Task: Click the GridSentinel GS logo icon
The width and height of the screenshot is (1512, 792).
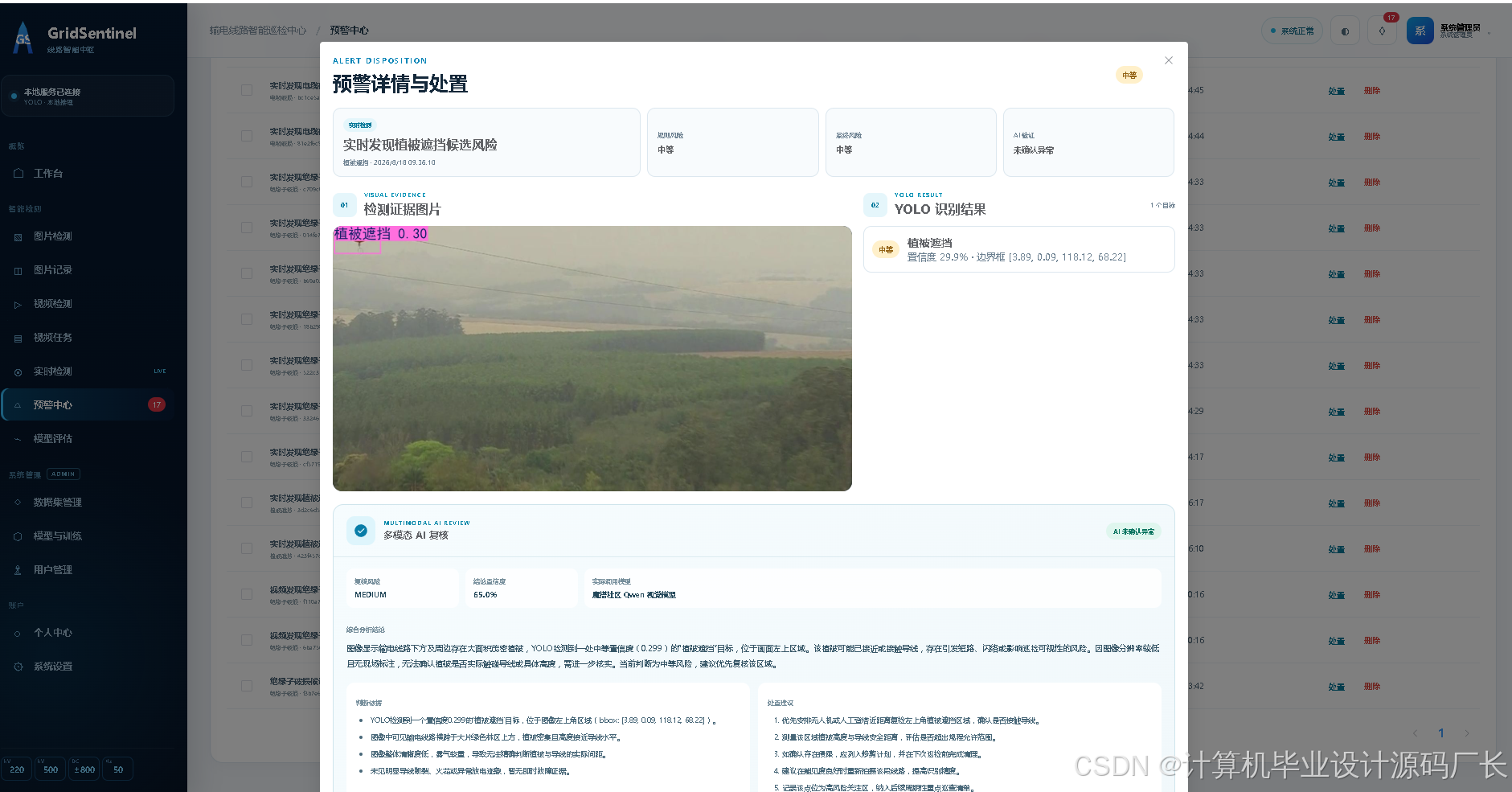Action: 23,38
